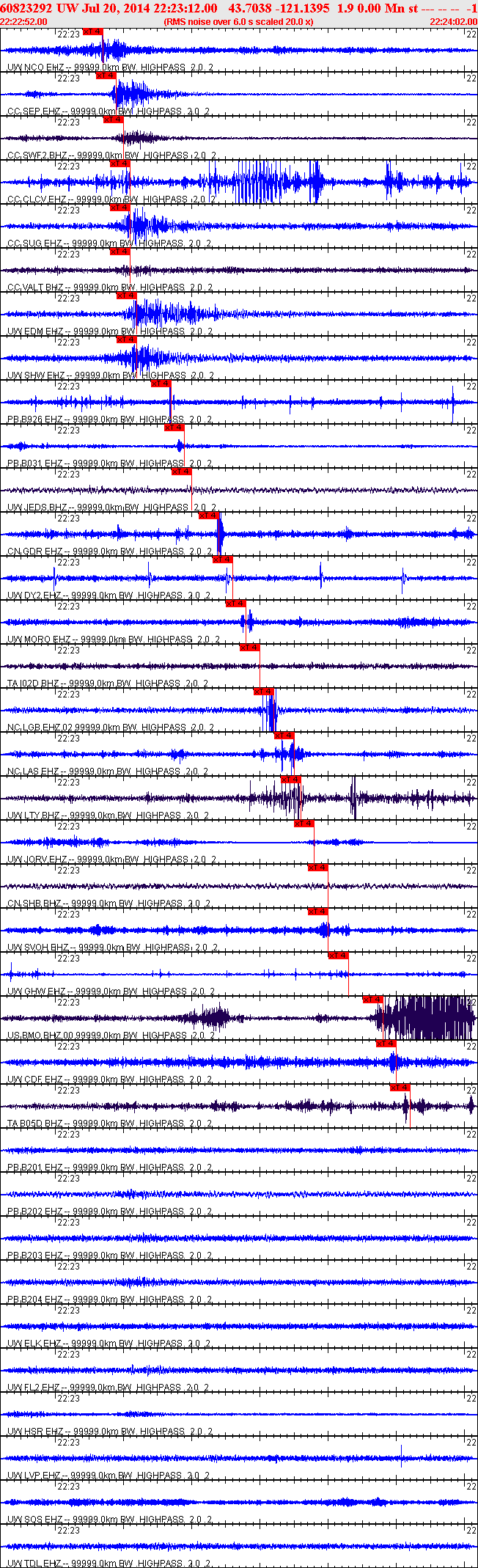Select the red pick flag on UW JORV trace
The width and height of the screenshot is (478, 1568).
pos(304,824)
